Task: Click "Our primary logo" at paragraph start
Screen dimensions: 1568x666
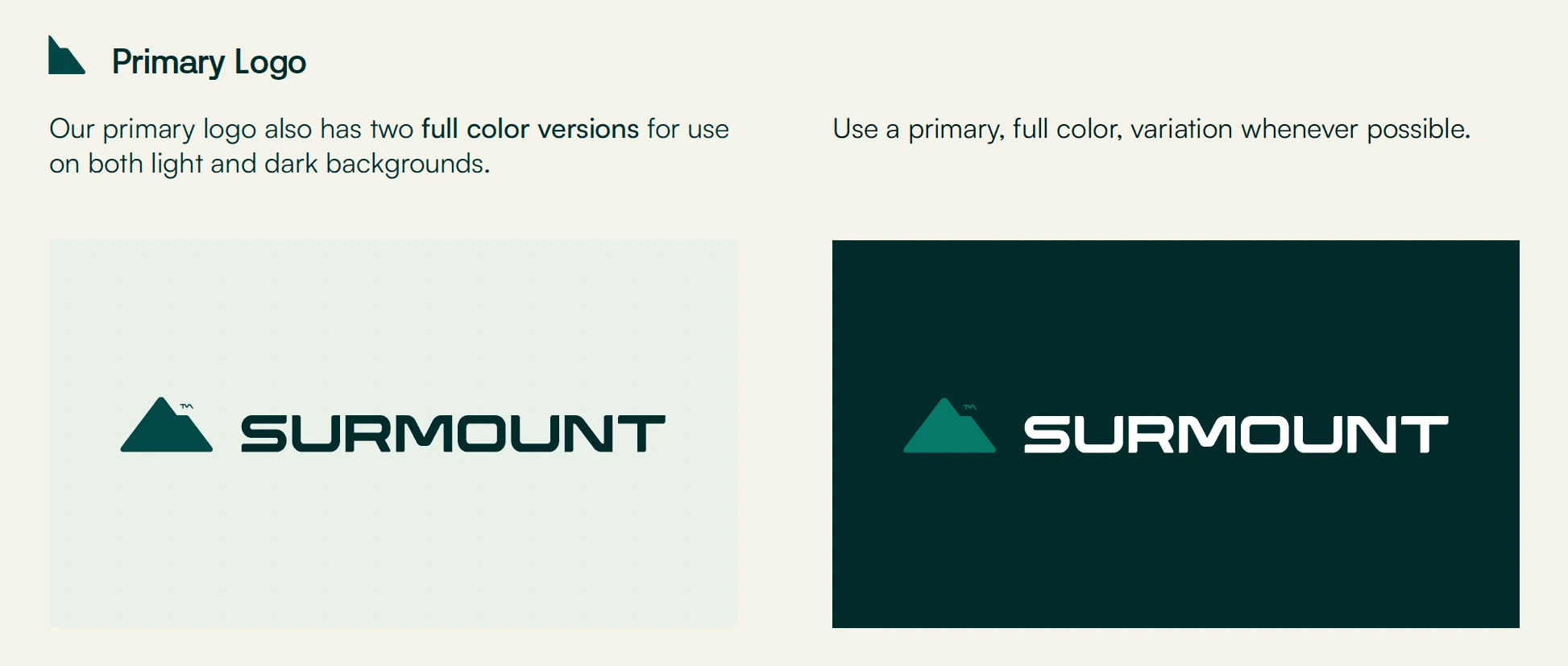Action: 152,130
